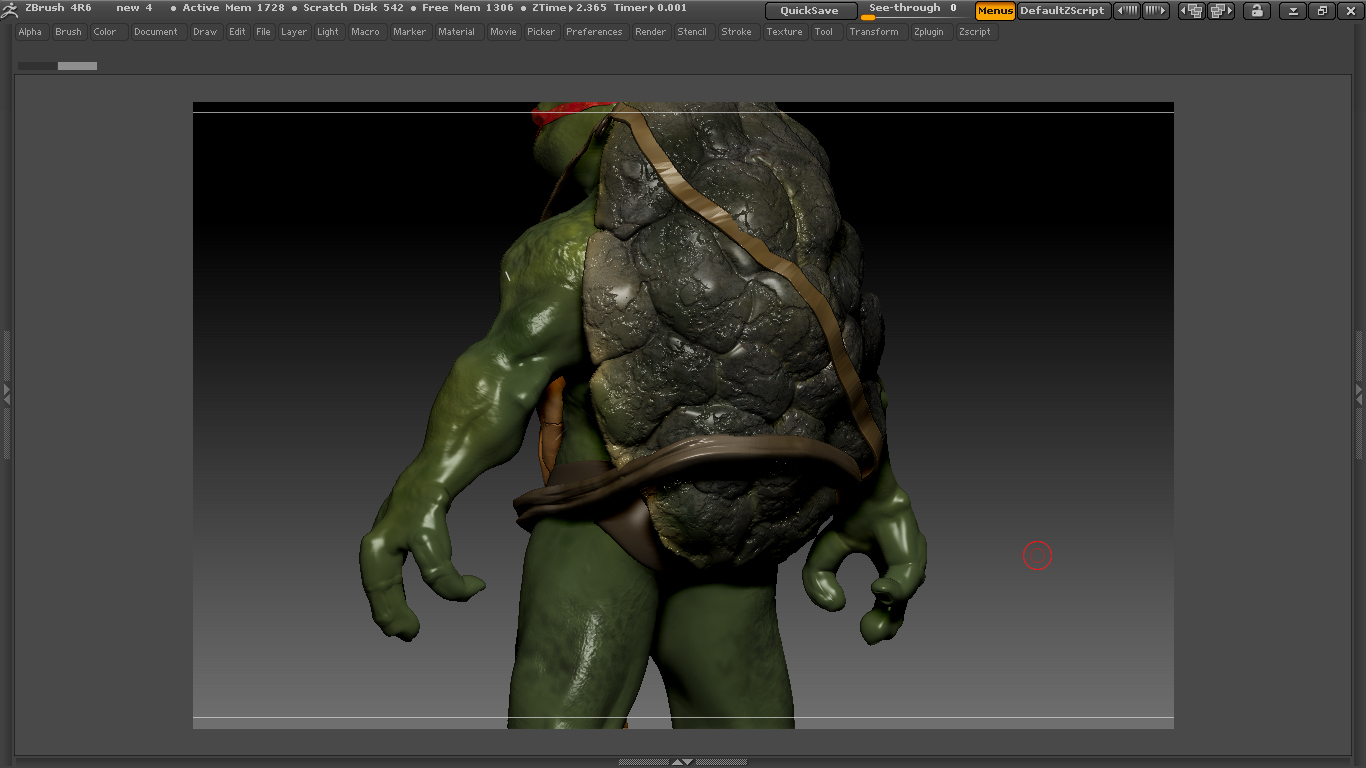Expand the left tray divider
1366x768 pixels.
click(6, 394)
